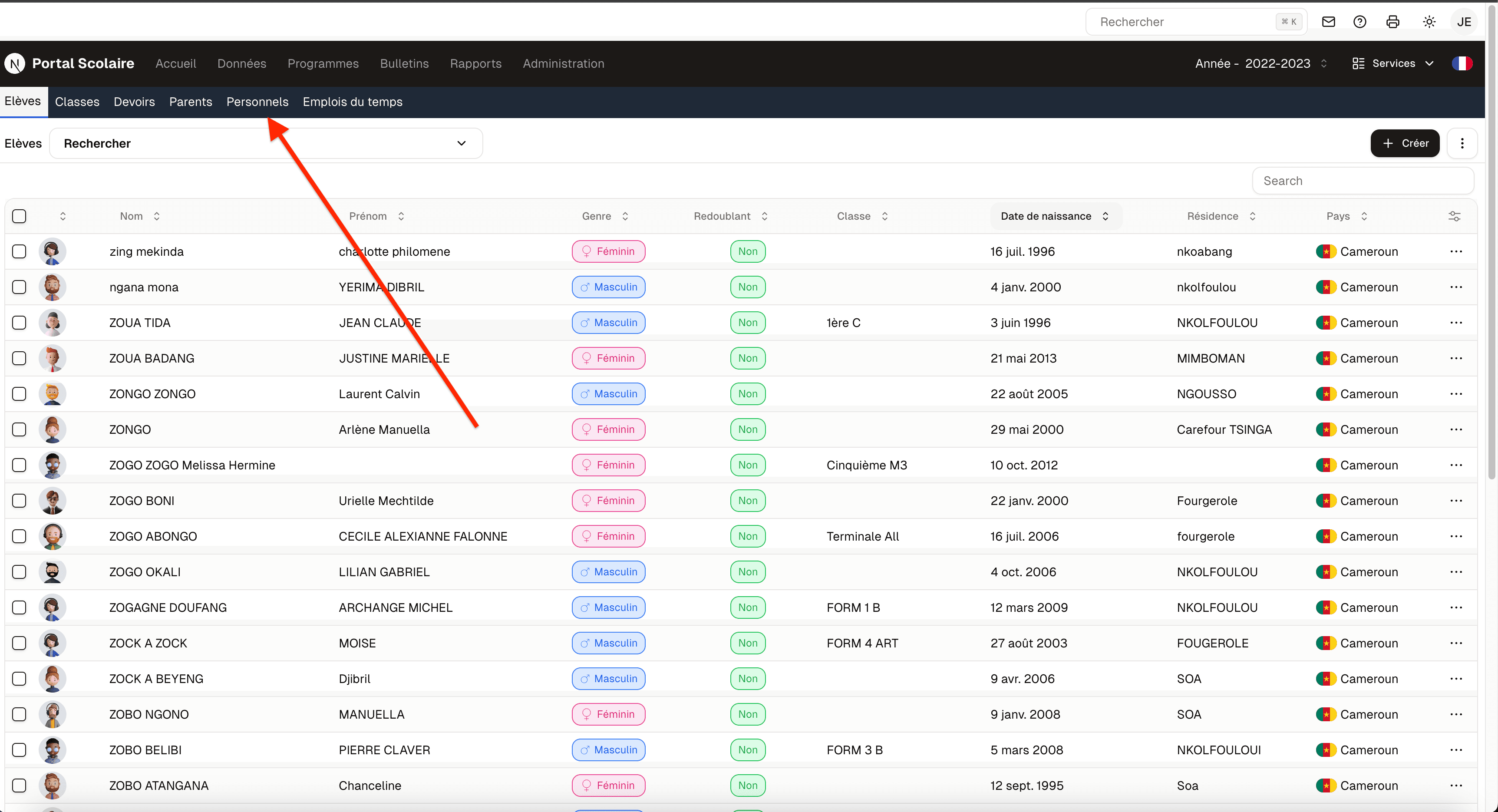1498x812 pixels.
Task: Click the help question mark icon
Action: tap(1359, 22)
